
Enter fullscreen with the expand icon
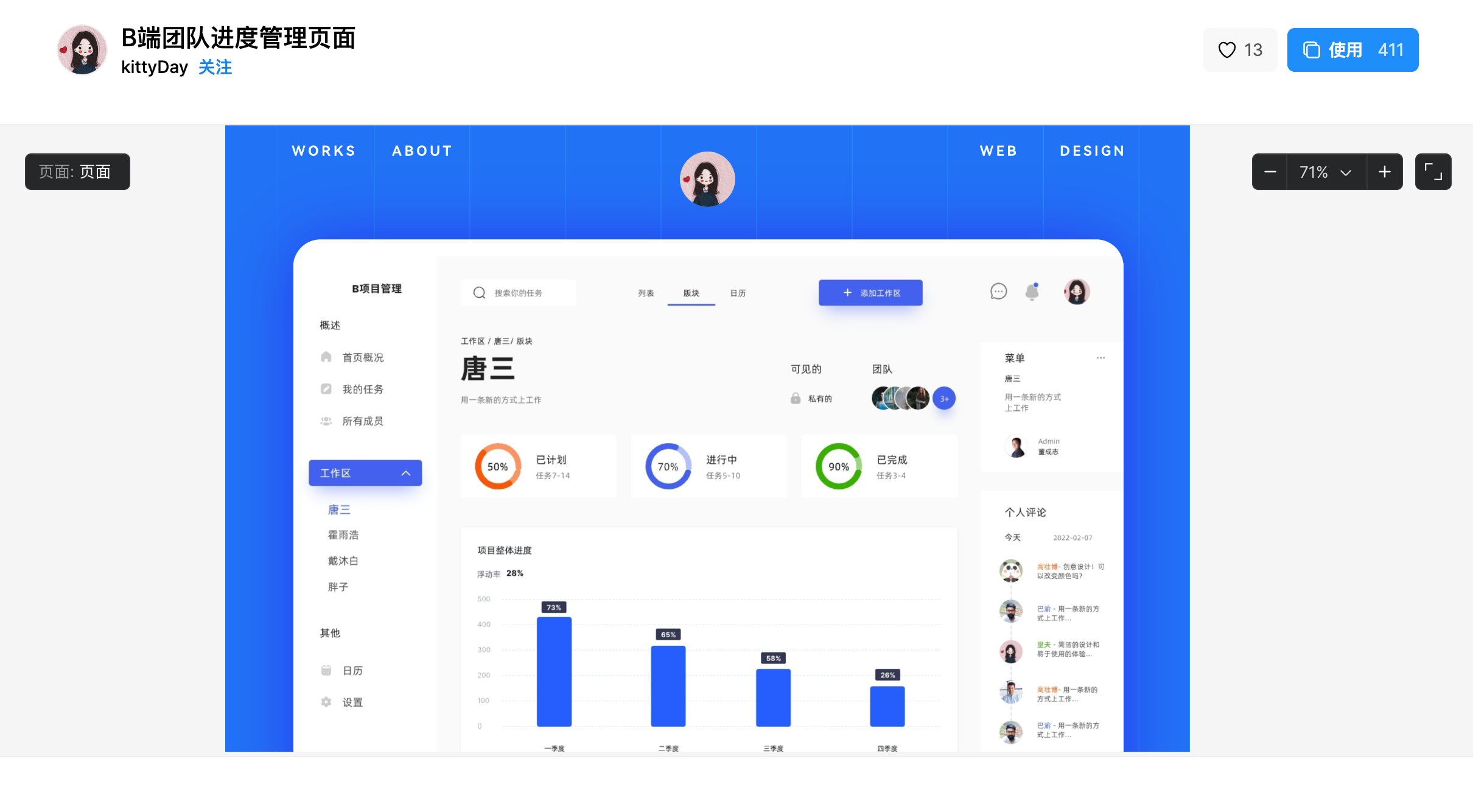pyautogui.click(x=1433, y=172)
